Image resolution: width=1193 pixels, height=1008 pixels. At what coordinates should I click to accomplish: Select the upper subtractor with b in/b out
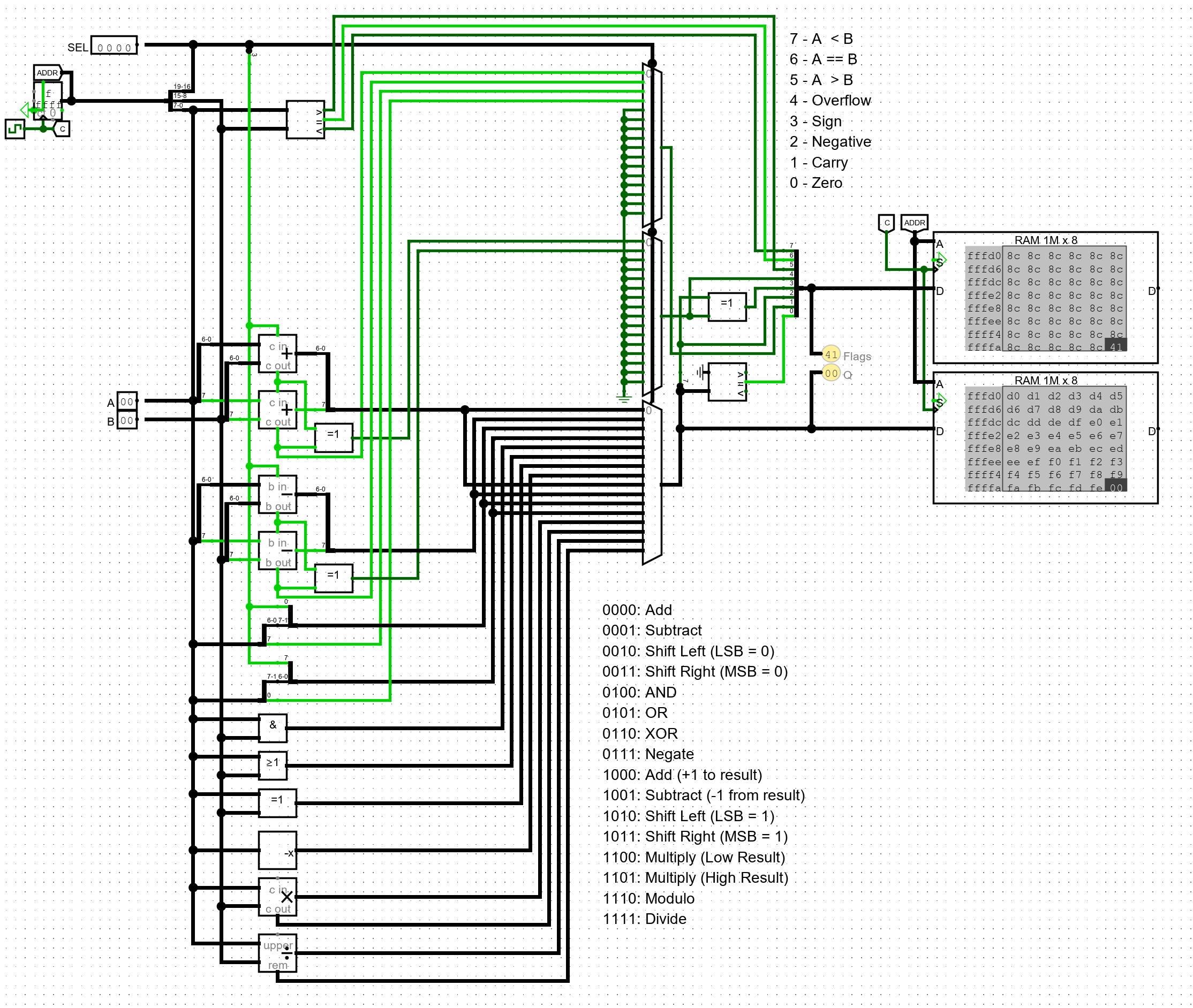(x=277, y=494)
